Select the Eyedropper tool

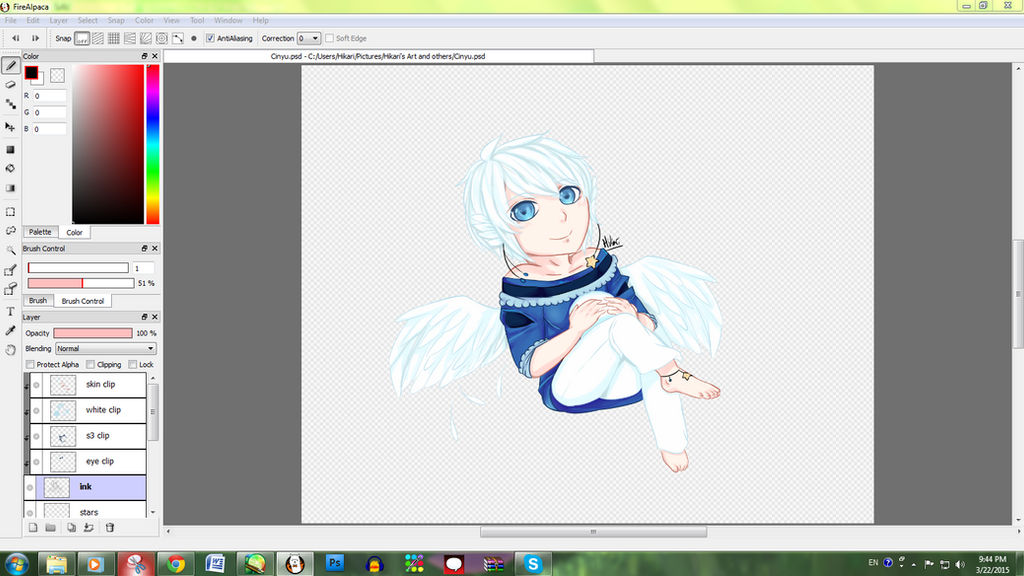[10, 331]
